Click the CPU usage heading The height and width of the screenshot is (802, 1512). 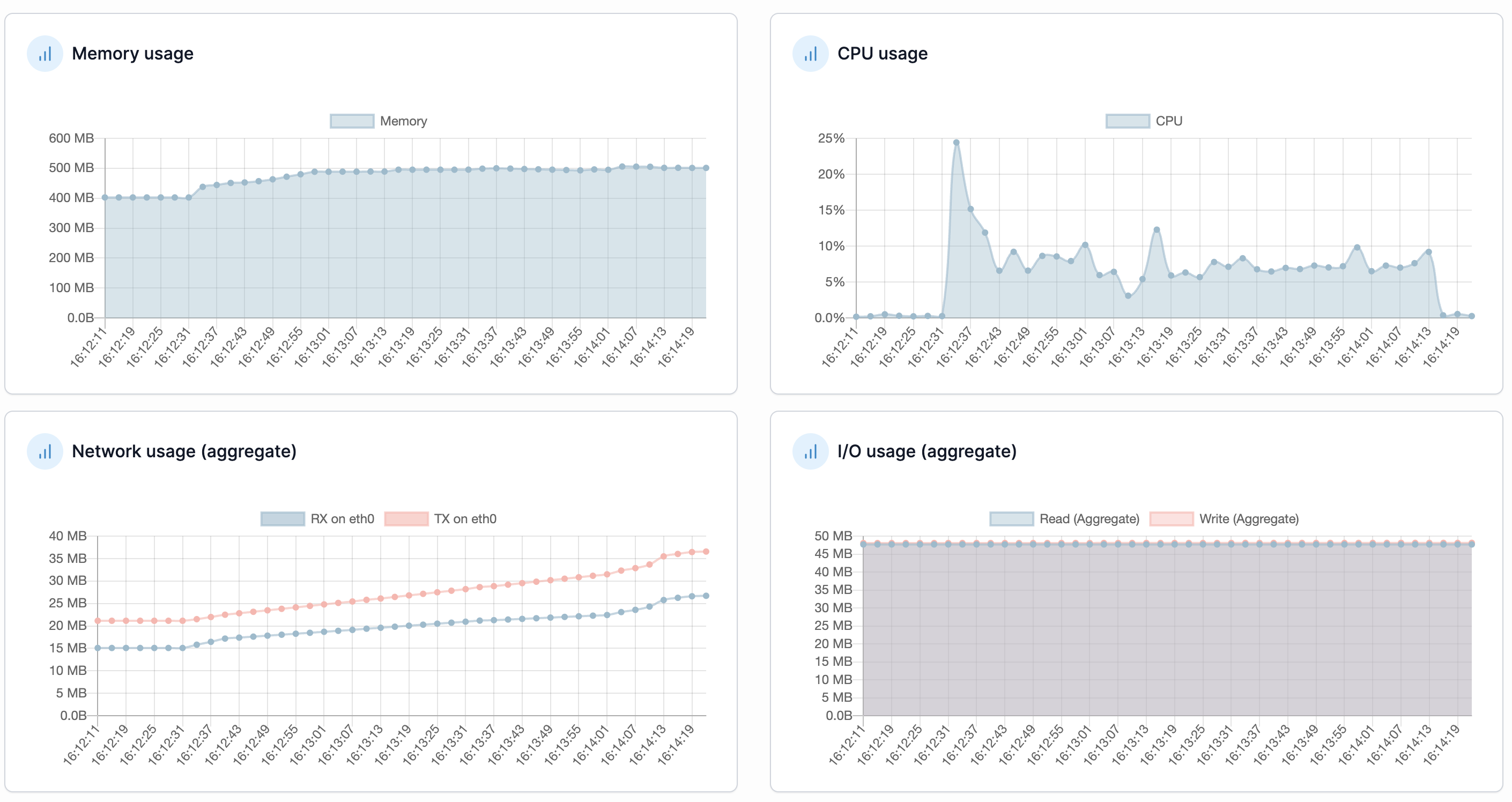coord(882,54)
